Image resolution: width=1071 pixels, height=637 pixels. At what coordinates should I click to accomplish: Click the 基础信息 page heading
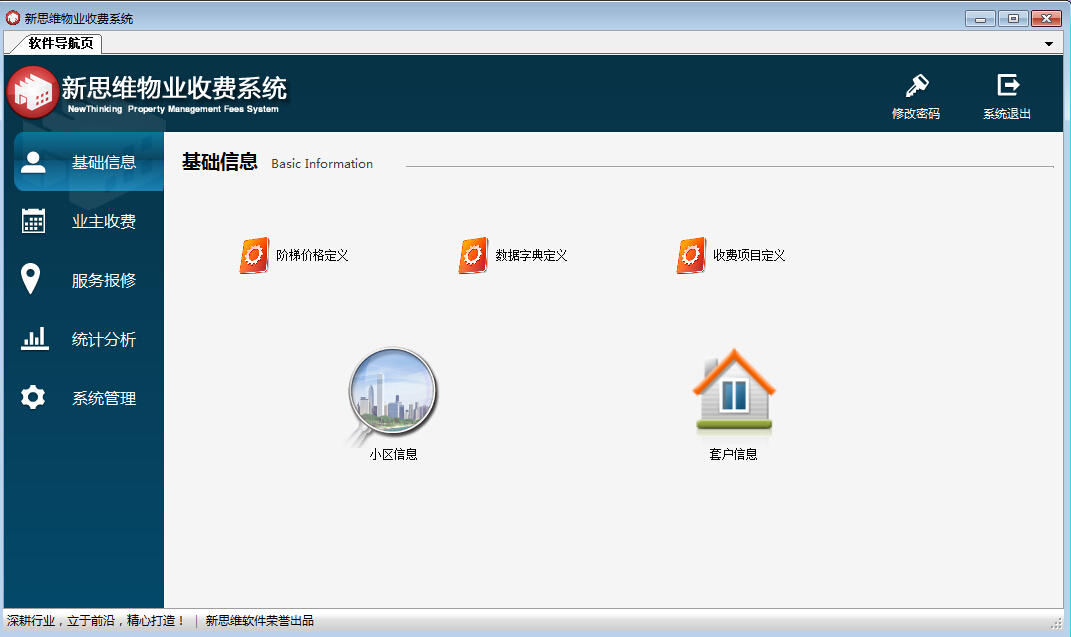coord(219,162)
